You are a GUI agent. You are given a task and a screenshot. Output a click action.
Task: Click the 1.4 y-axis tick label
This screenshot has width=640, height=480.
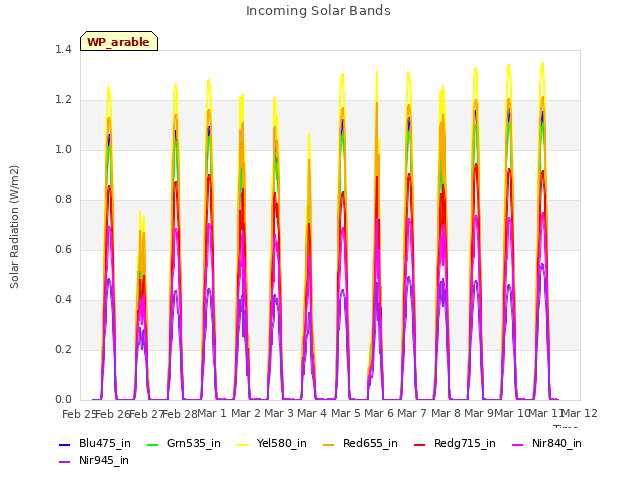tap(63, 50)
